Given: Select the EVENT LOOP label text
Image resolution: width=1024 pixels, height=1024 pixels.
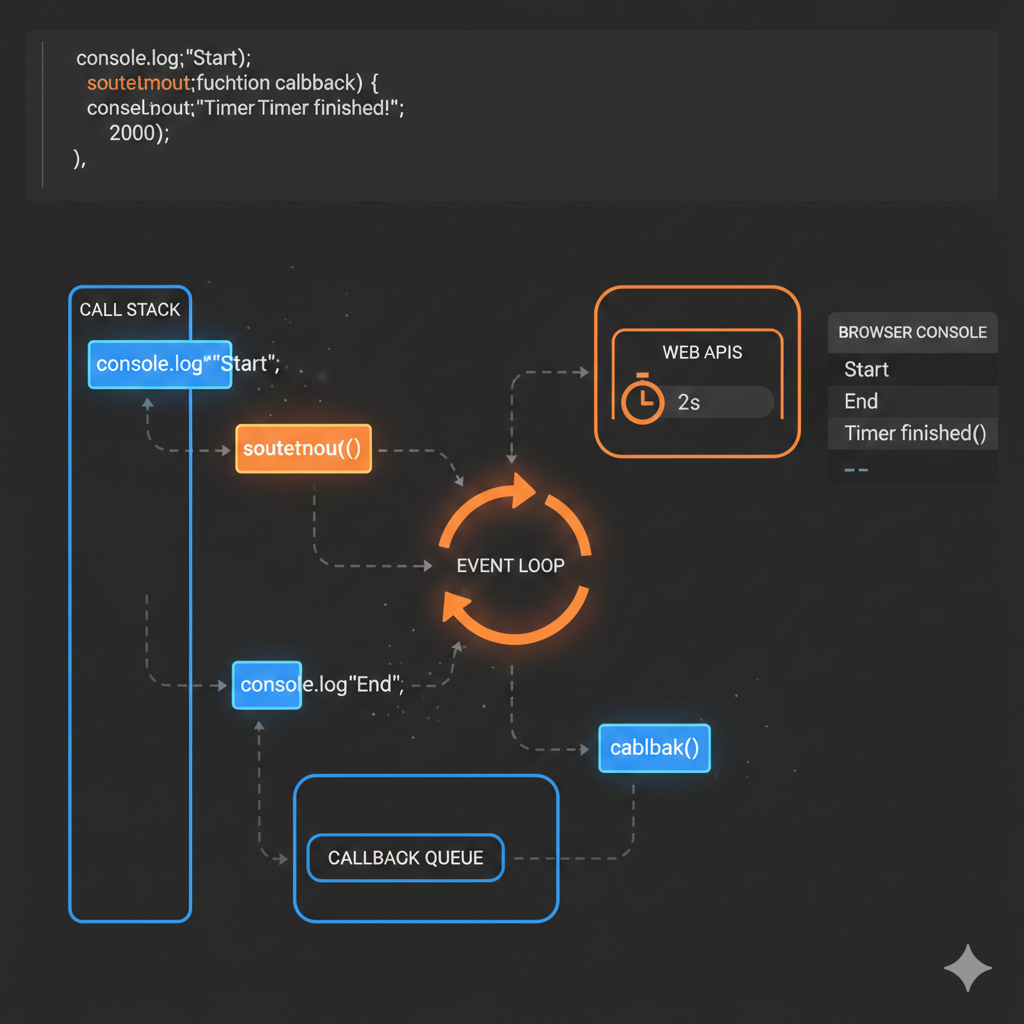Looking at the screenshot, I should pyautogui.click(x=510, y=566).
